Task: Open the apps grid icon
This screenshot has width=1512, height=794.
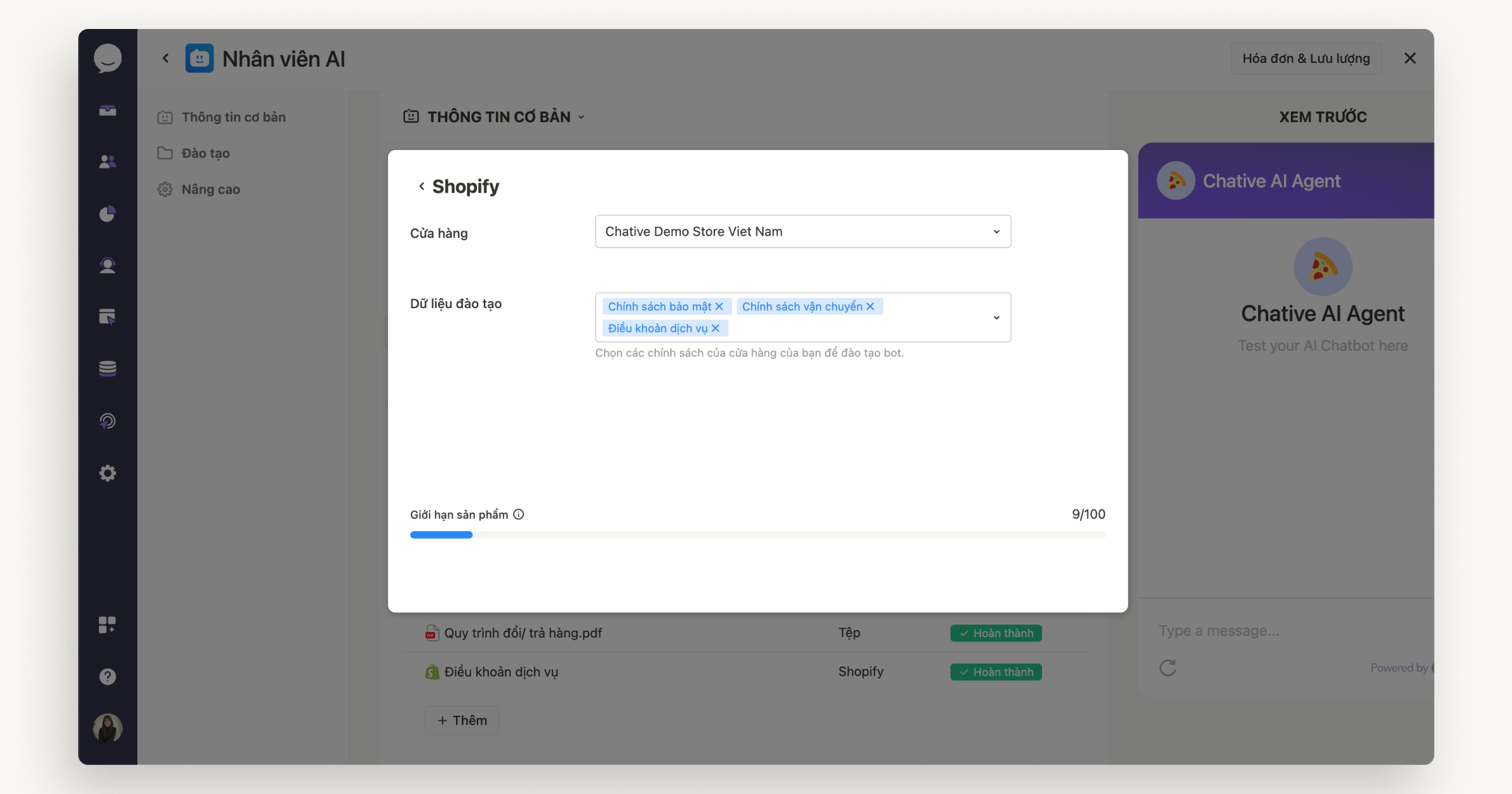Action: 108,624
